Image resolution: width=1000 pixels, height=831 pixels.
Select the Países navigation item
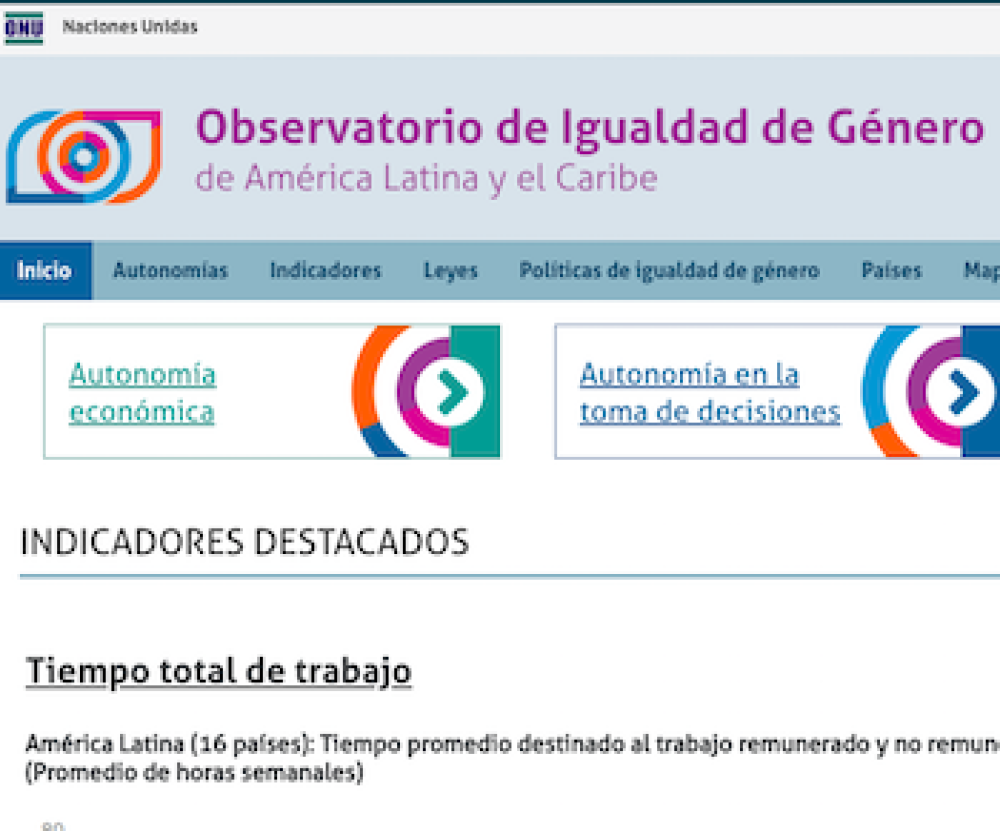pyautogui.click(x=893, y=270)
